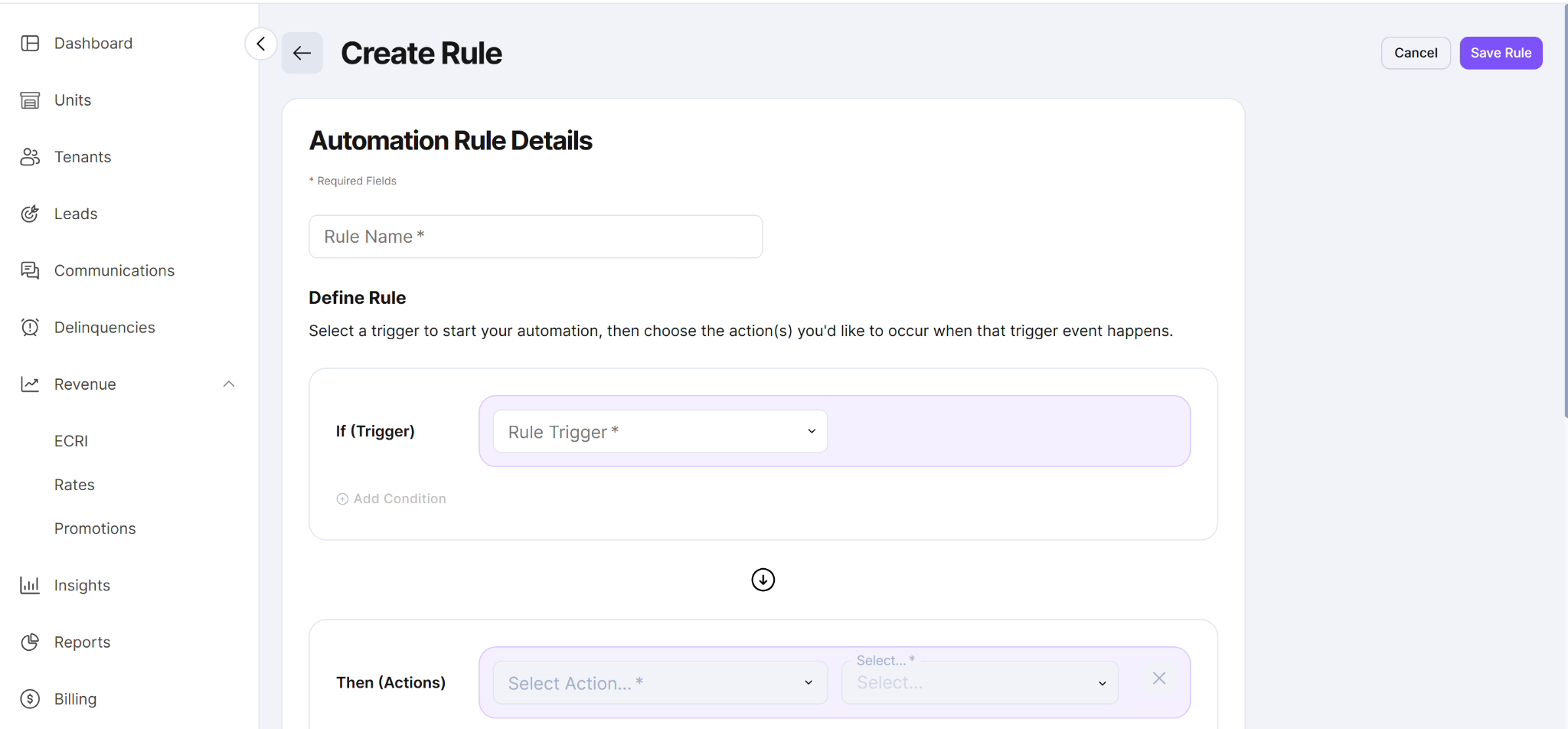This screenshot has width=1568, height=729.
Task: Click the Required Fields note
Action: coord(353,181)
